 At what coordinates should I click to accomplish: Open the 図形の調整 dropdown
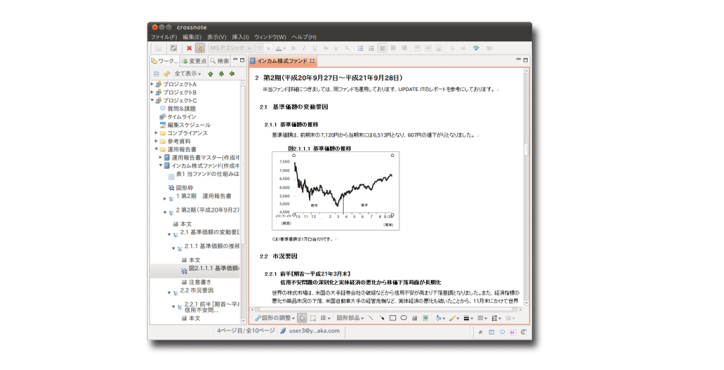(x=275, y=318)
